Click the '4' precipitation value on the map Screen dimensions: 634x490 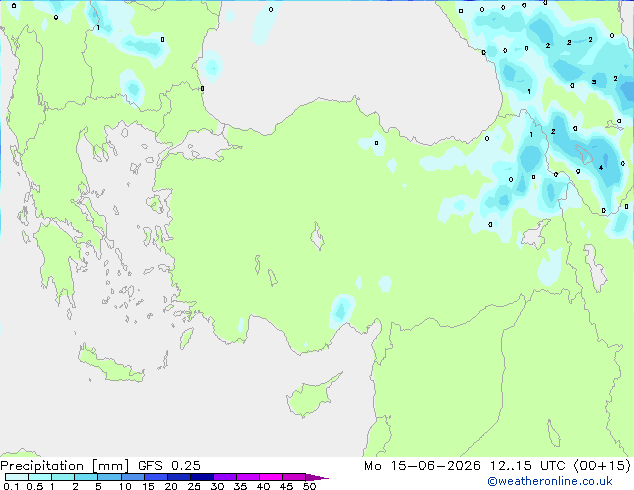[601, 167]
